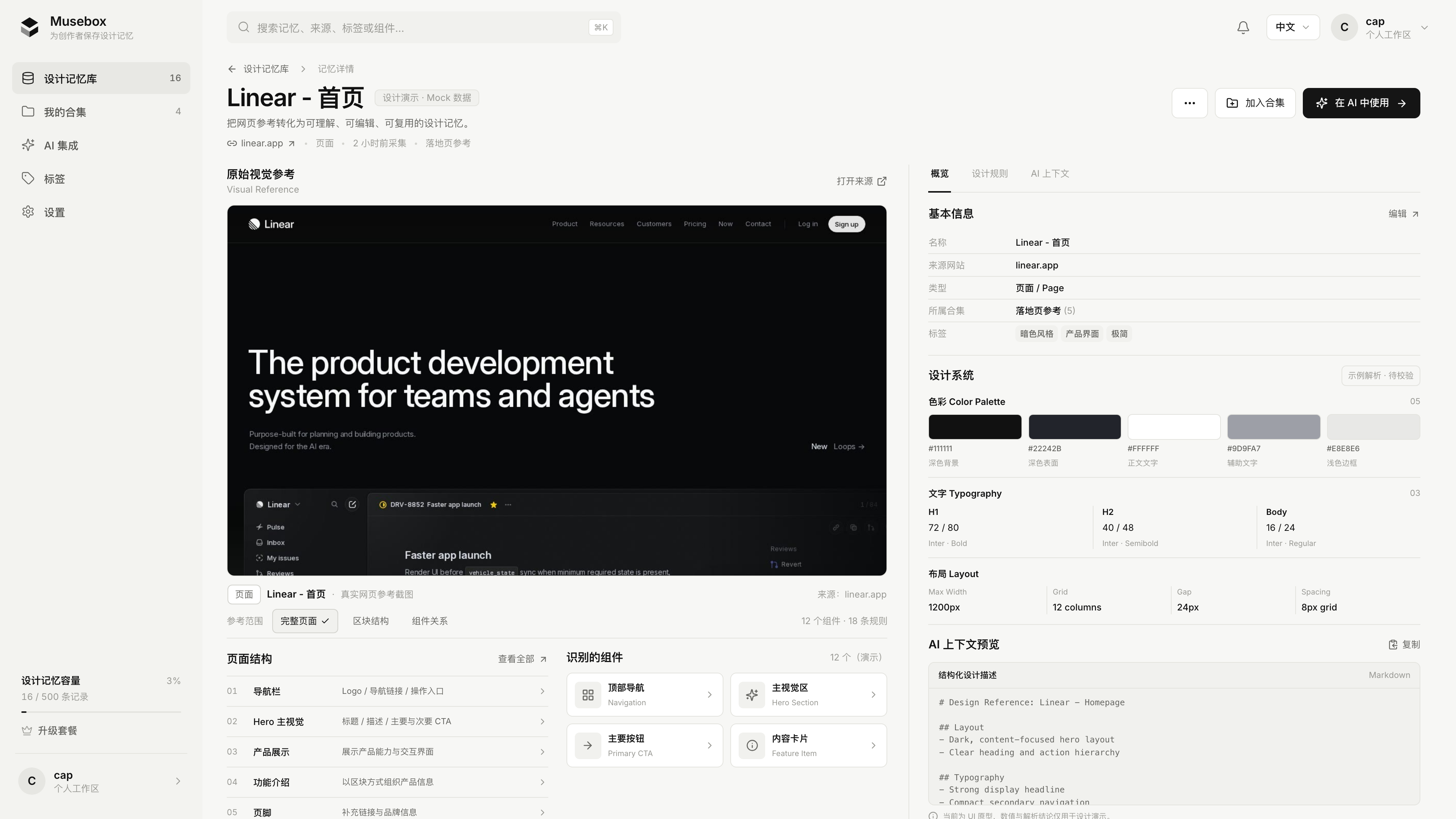1456x819 pixels.
Task: Open 我的合集 in the sidebar
Action: (x=101, y=111)
